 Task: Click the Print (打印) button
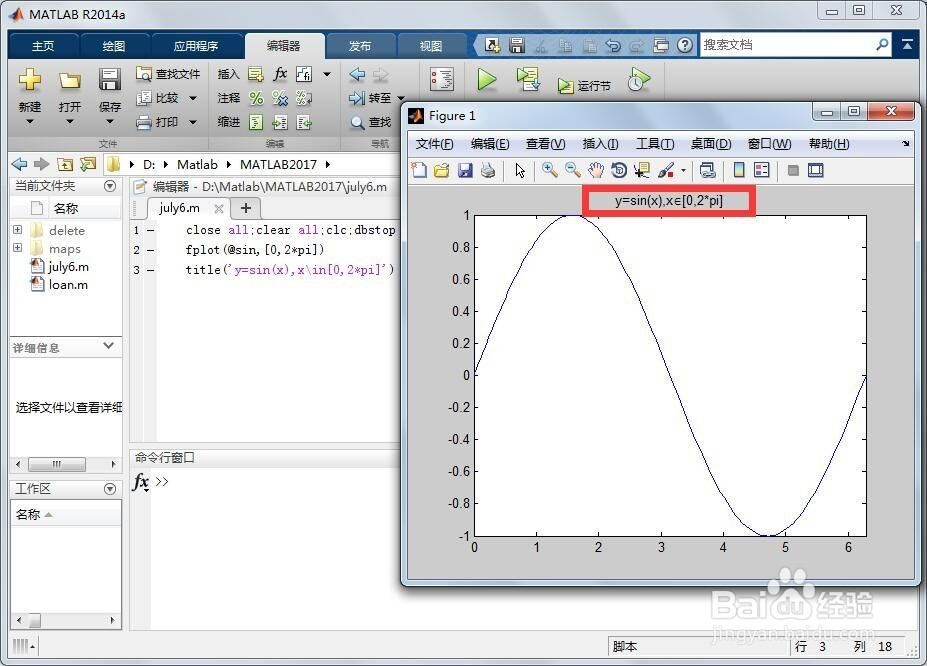[x=157, y=122]
